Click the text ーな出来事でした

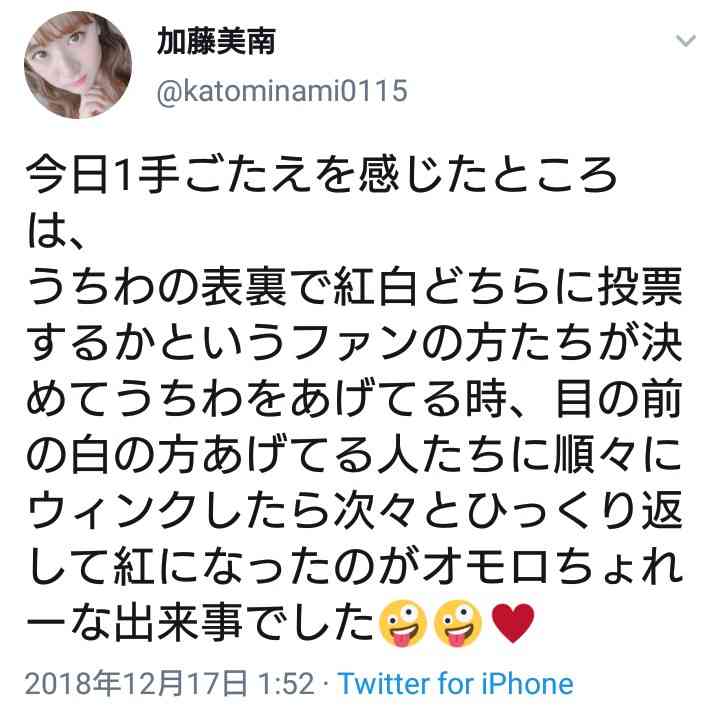click(200, 624)
